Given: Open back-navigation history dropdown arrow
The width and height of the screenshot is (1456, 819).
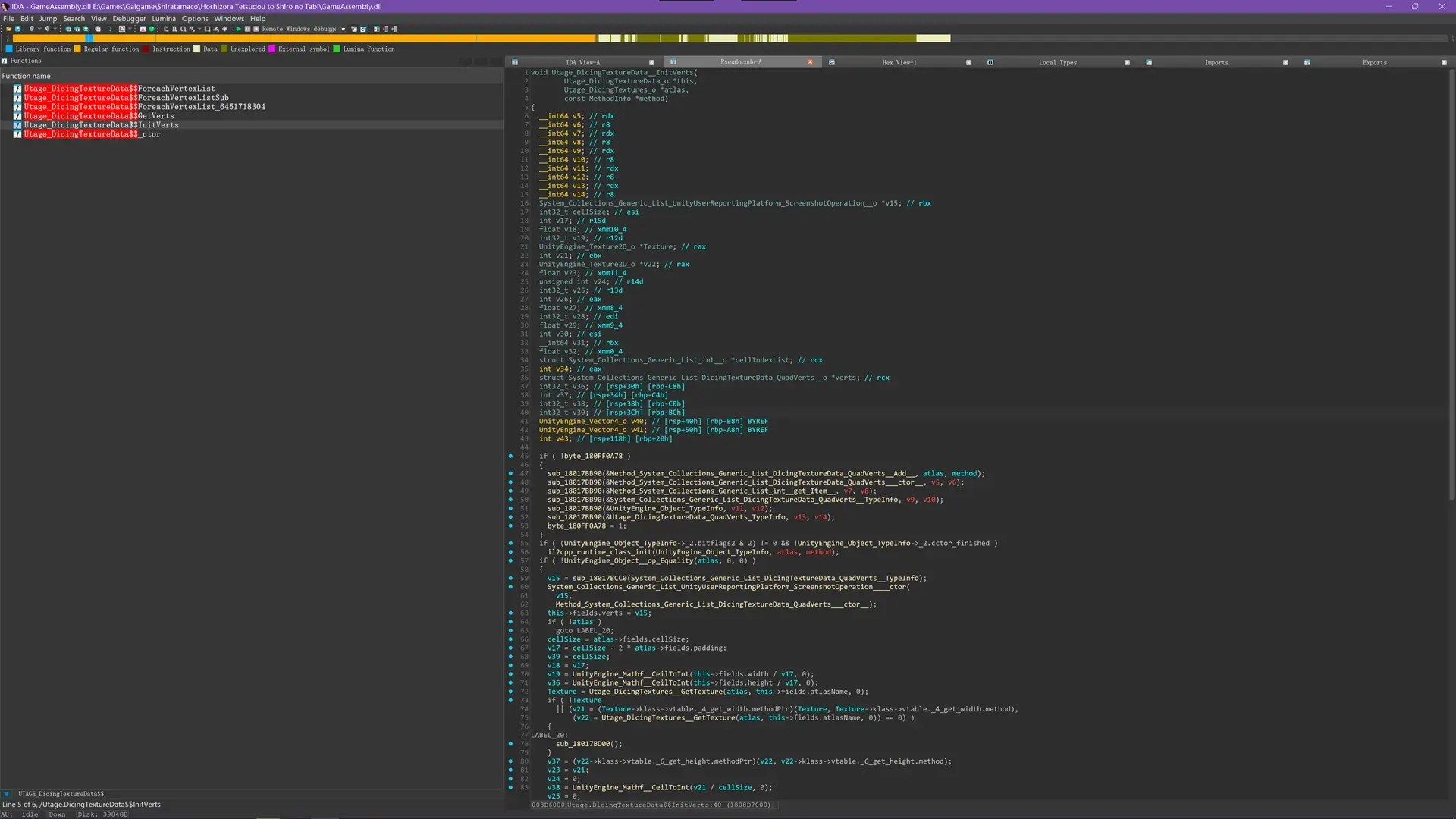Looking at the screenshot, I should [x=39, y=29].
